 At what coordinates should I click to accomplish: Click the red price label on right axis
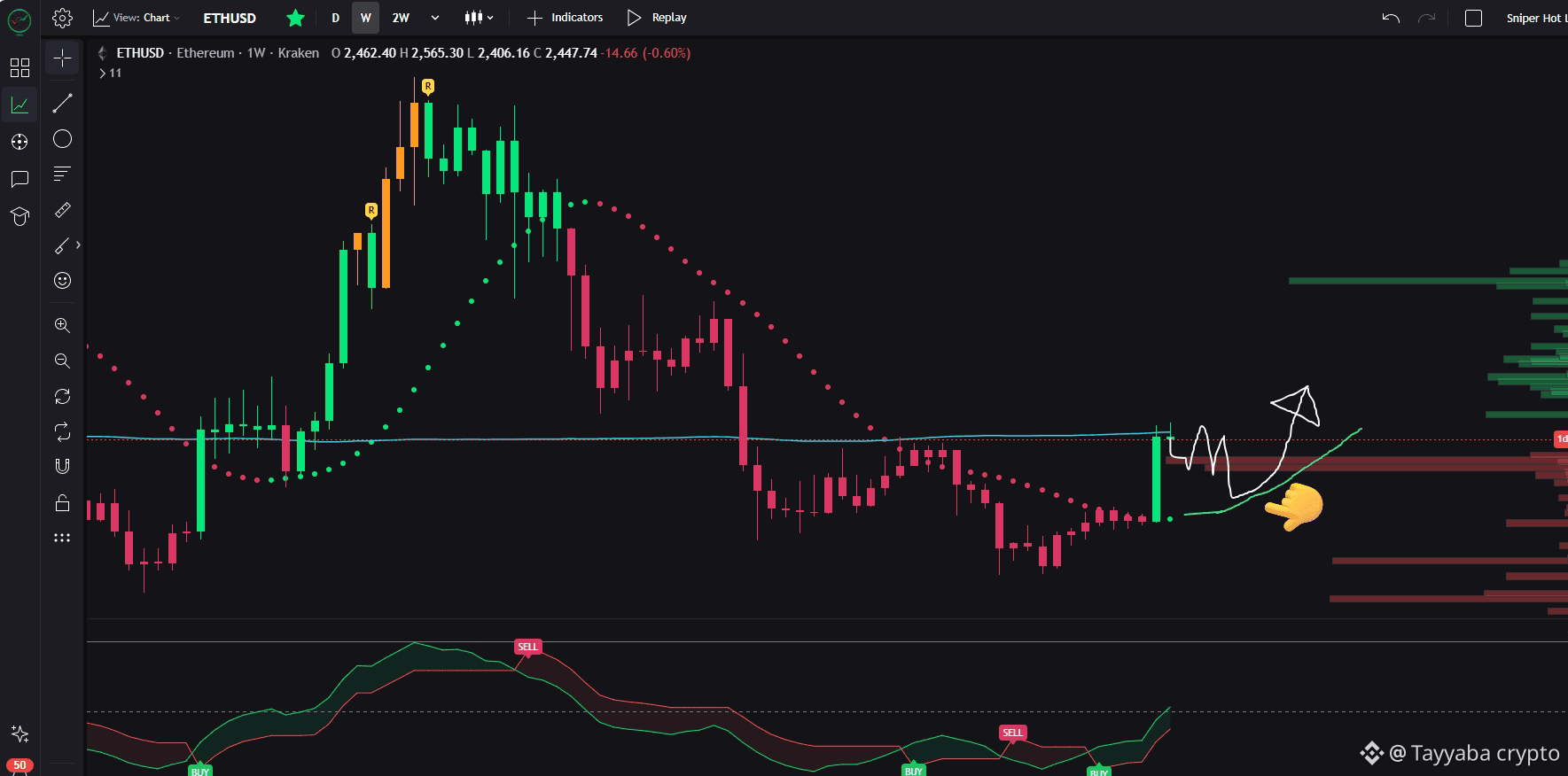click(x=1562, y=439)
